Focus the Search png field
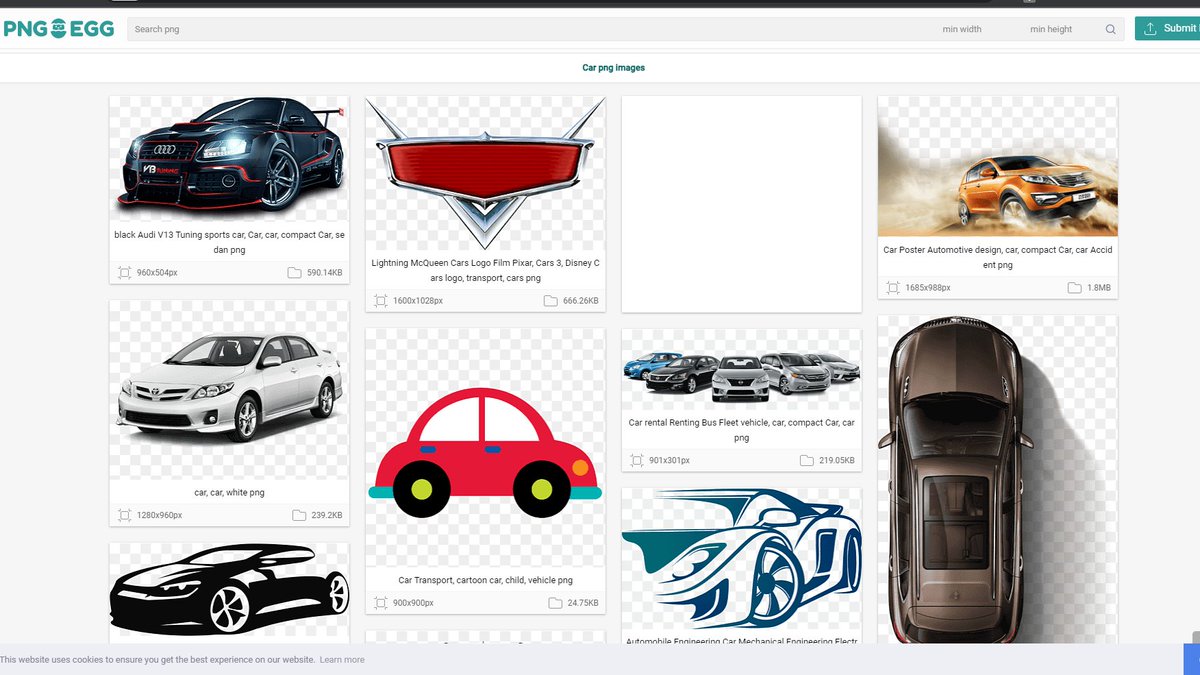 (530, 29)
